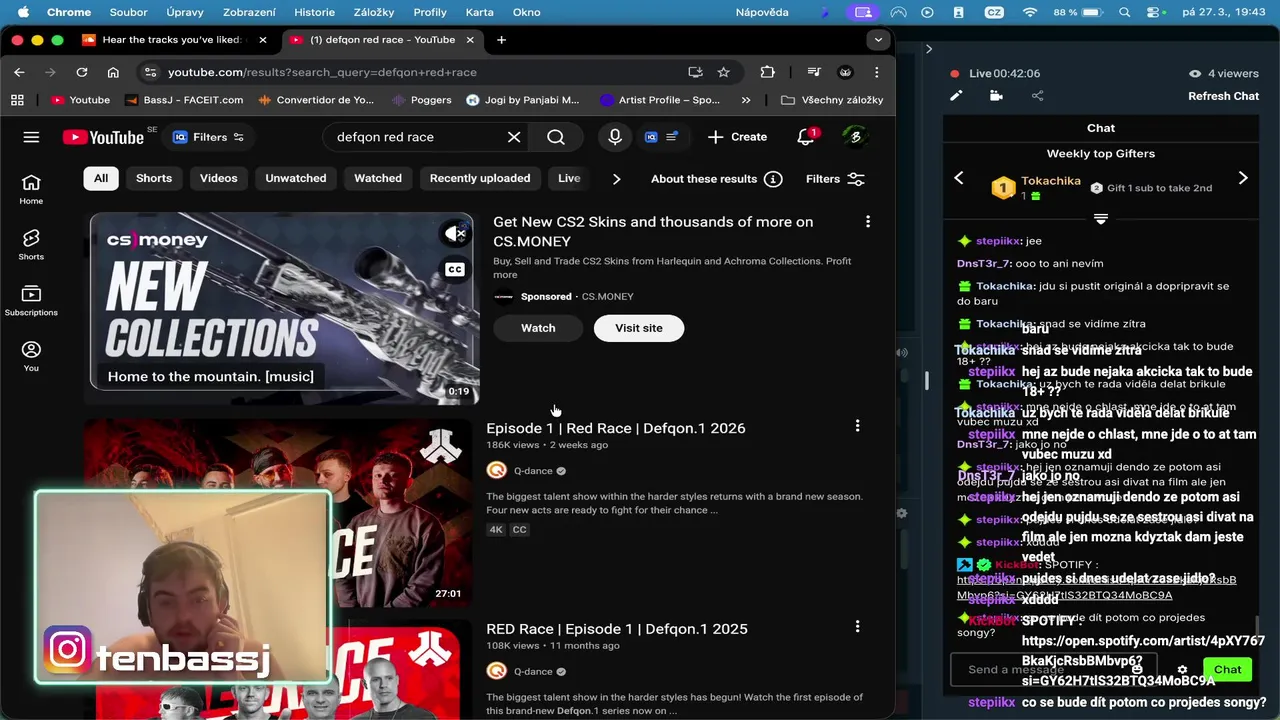1280x720 pixels.
Task: Click the magnifier search button
Action: click(x=556, y=137)
